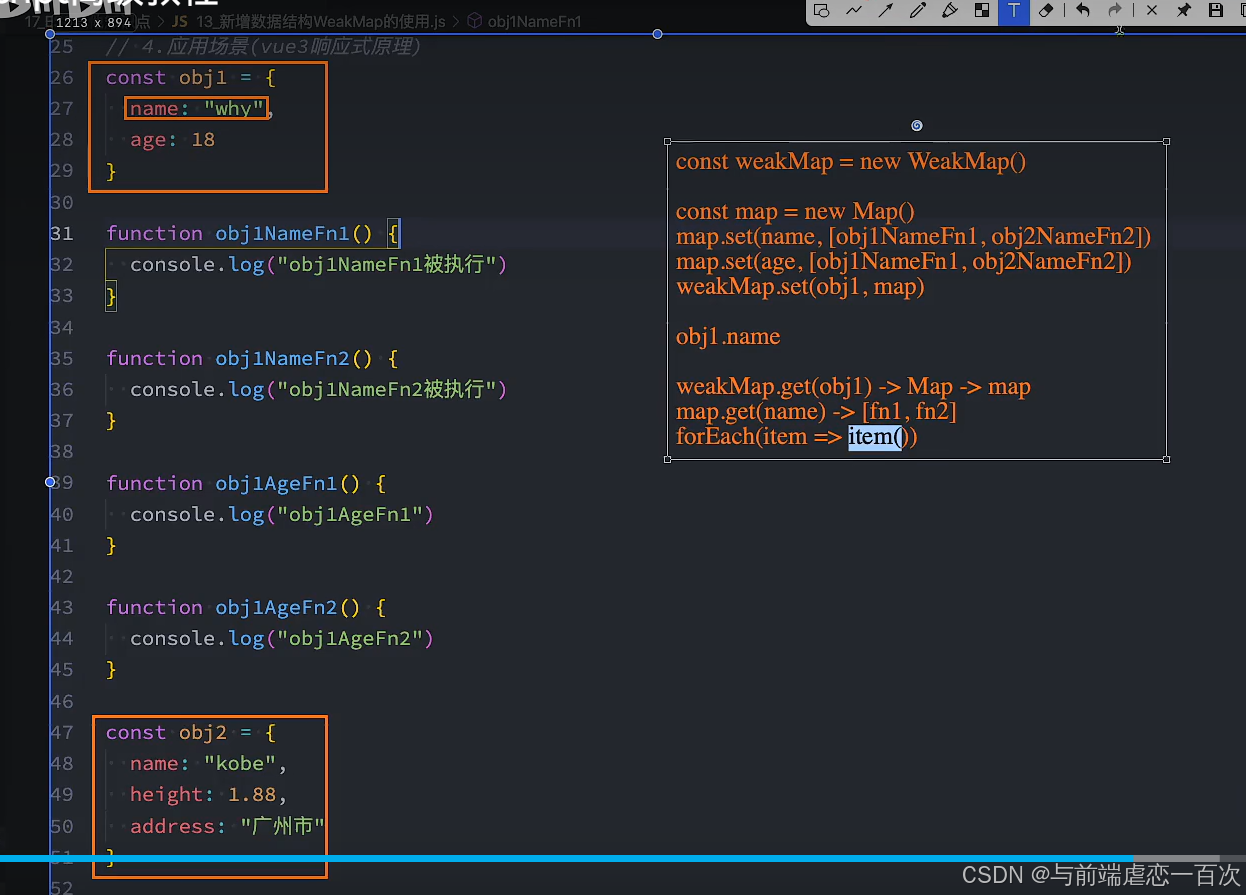This screenshot has width=1246, height=895.
Task: Click line number 39 in gutter
Action: [x=62, y=483]
